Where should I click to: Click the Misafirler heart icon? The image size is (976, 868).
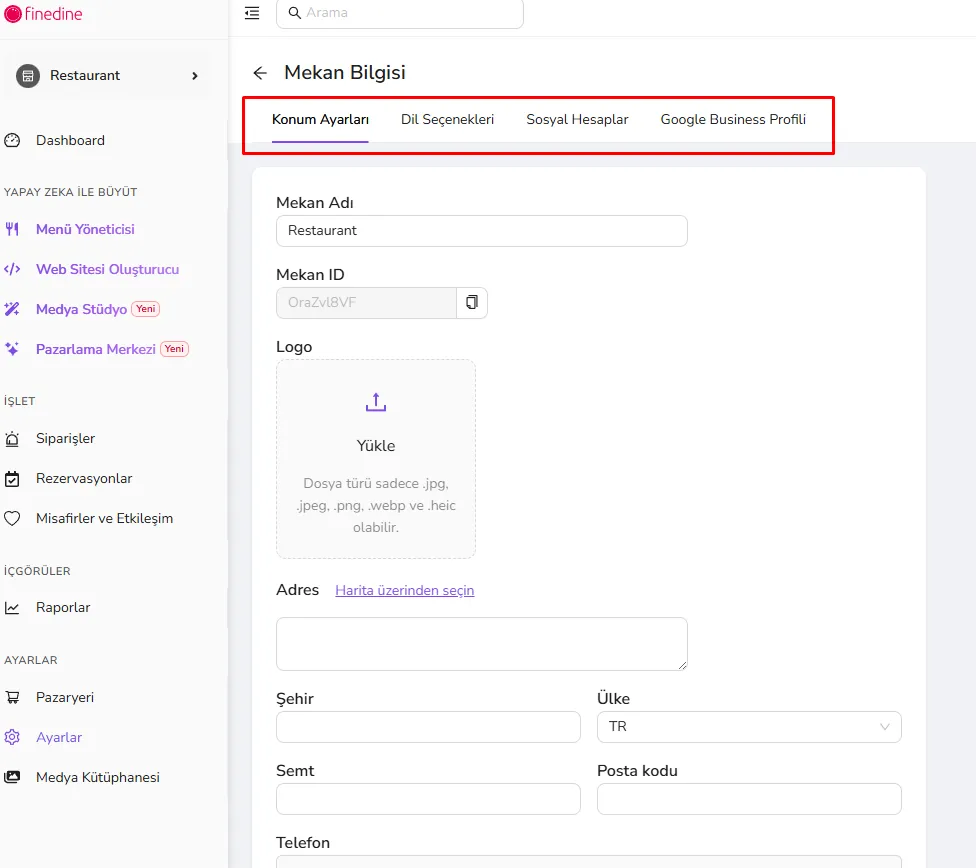coord(12,518)
